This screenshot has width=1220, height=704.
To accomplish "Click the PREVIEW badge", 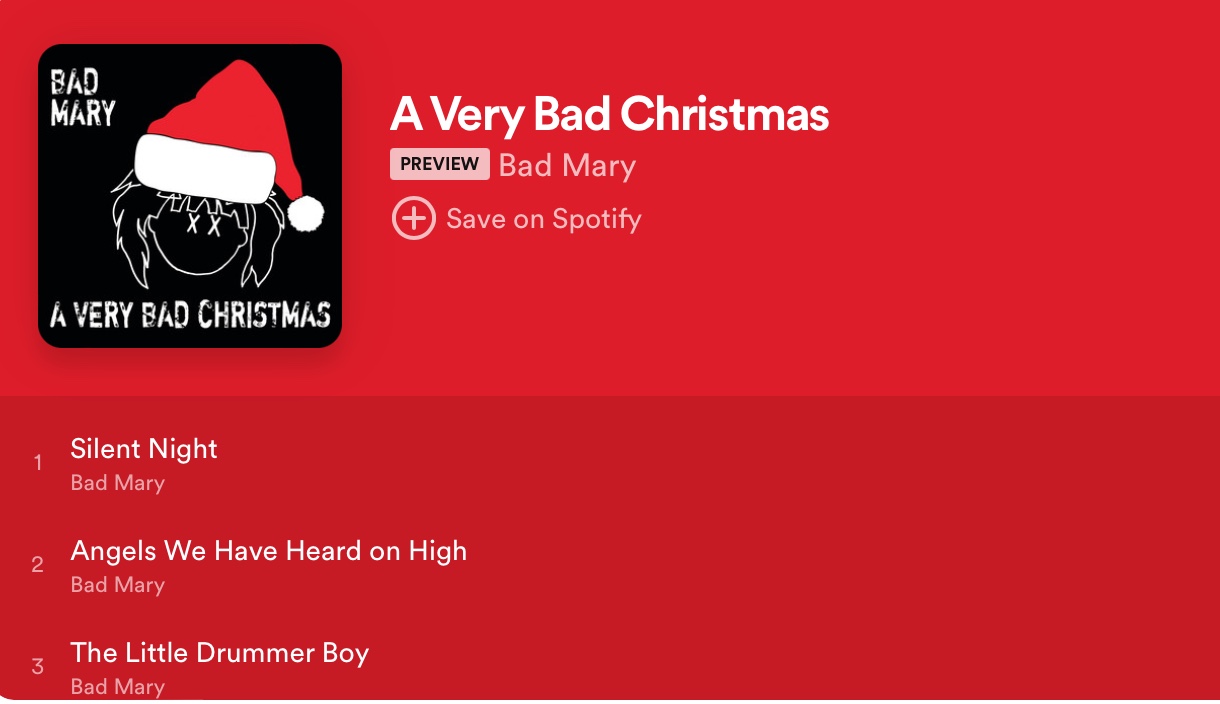I will tap(440, 164).
